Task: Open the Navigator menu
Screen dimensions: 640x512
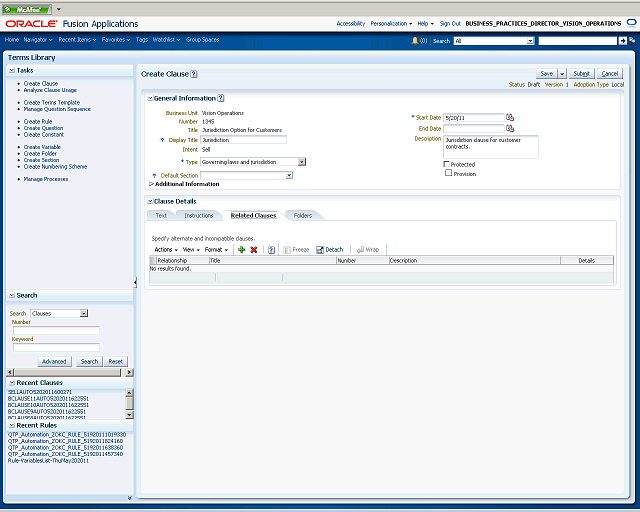Action: [x=38, y=40]
